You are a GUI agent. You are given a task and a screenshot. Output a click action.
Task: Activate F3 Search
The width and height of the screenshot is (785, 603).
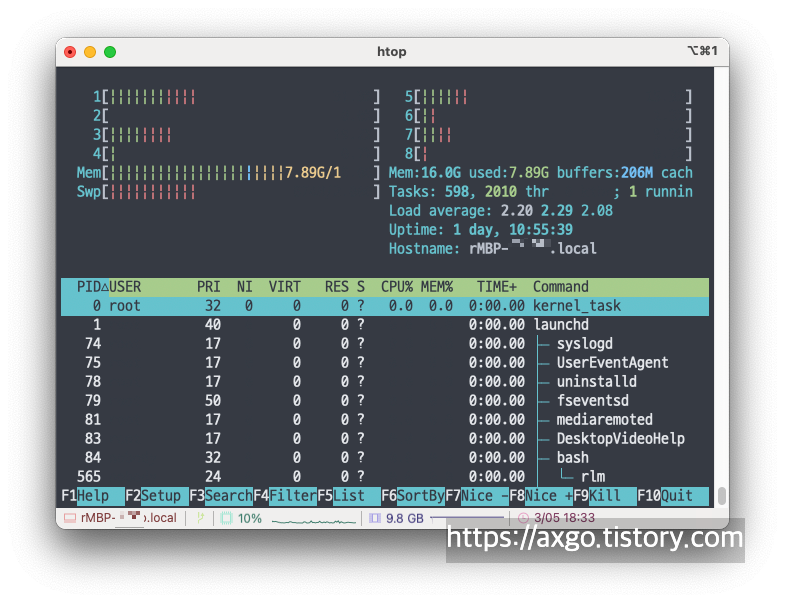point(221,496)
